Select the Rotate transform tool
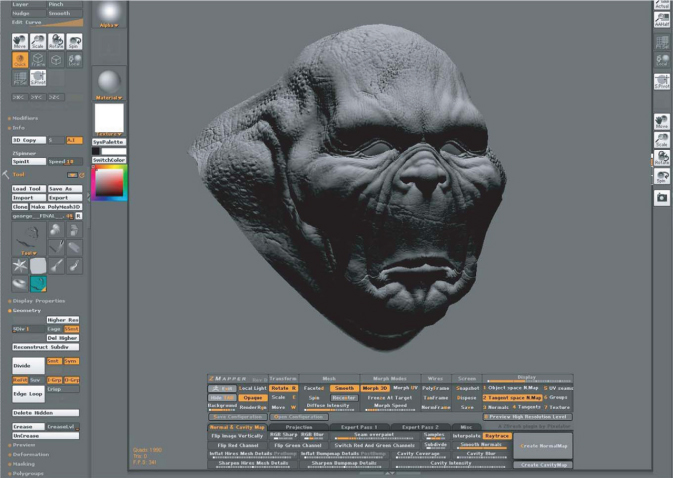 pos(55,43)
